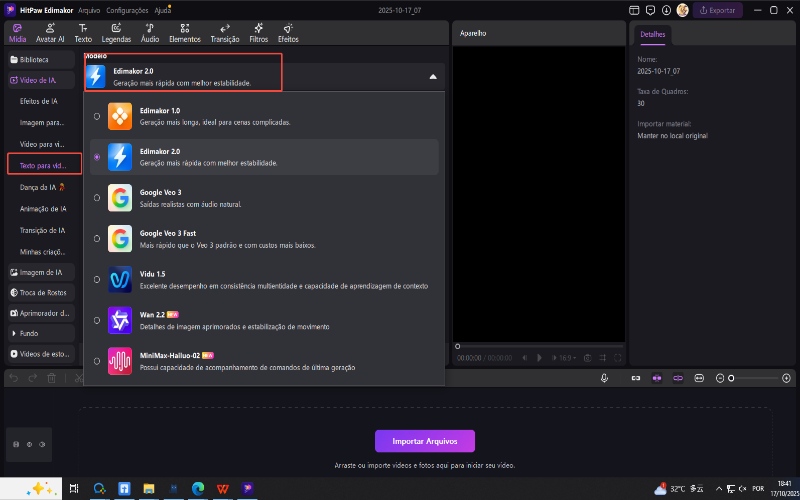This screenshot has height=500, width=800.
Task: Click the microphone voice-over icon
Action: click(605, 378)
